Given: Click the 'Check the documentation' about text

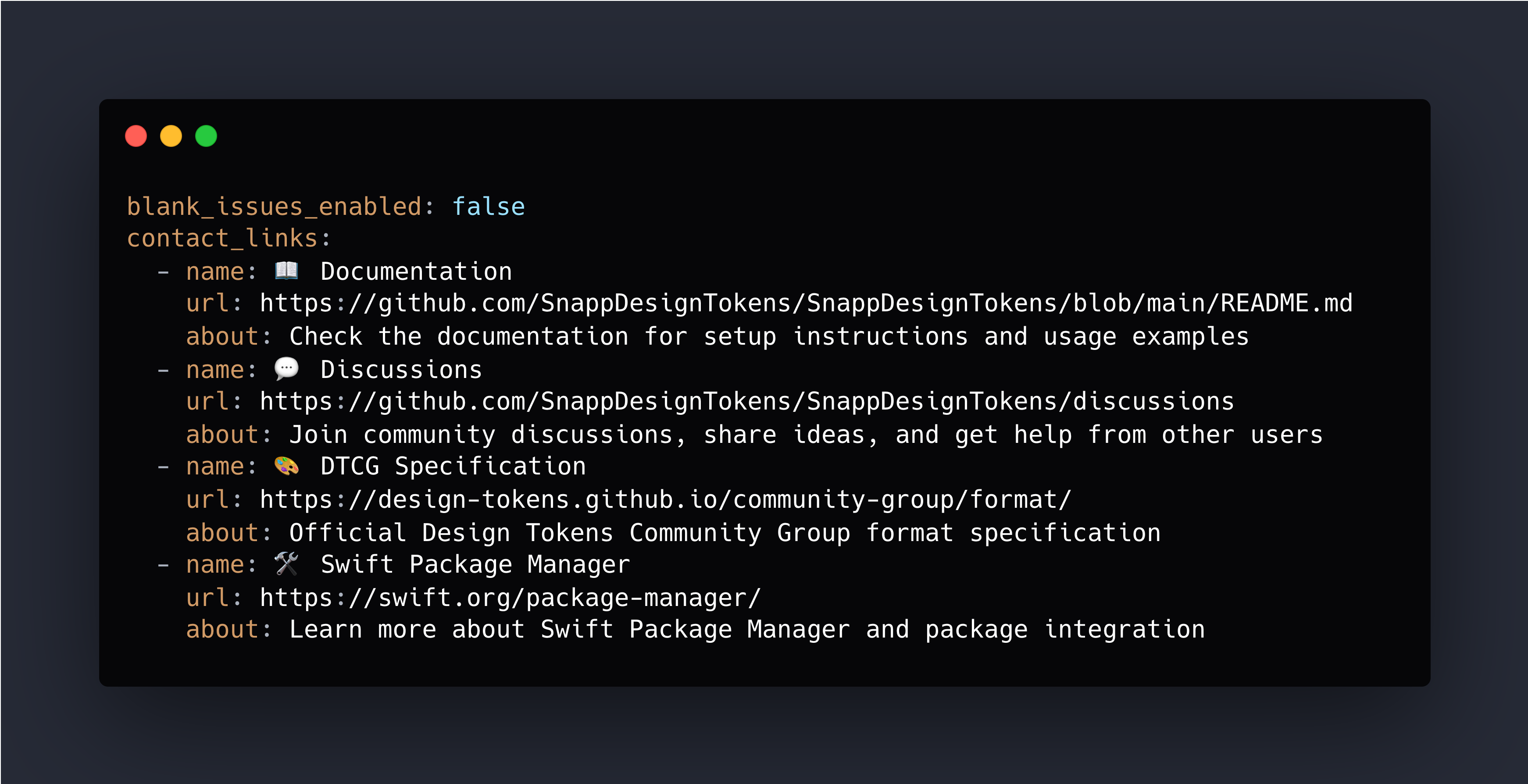Looking at the screenshot, I should tap(769, 336).
